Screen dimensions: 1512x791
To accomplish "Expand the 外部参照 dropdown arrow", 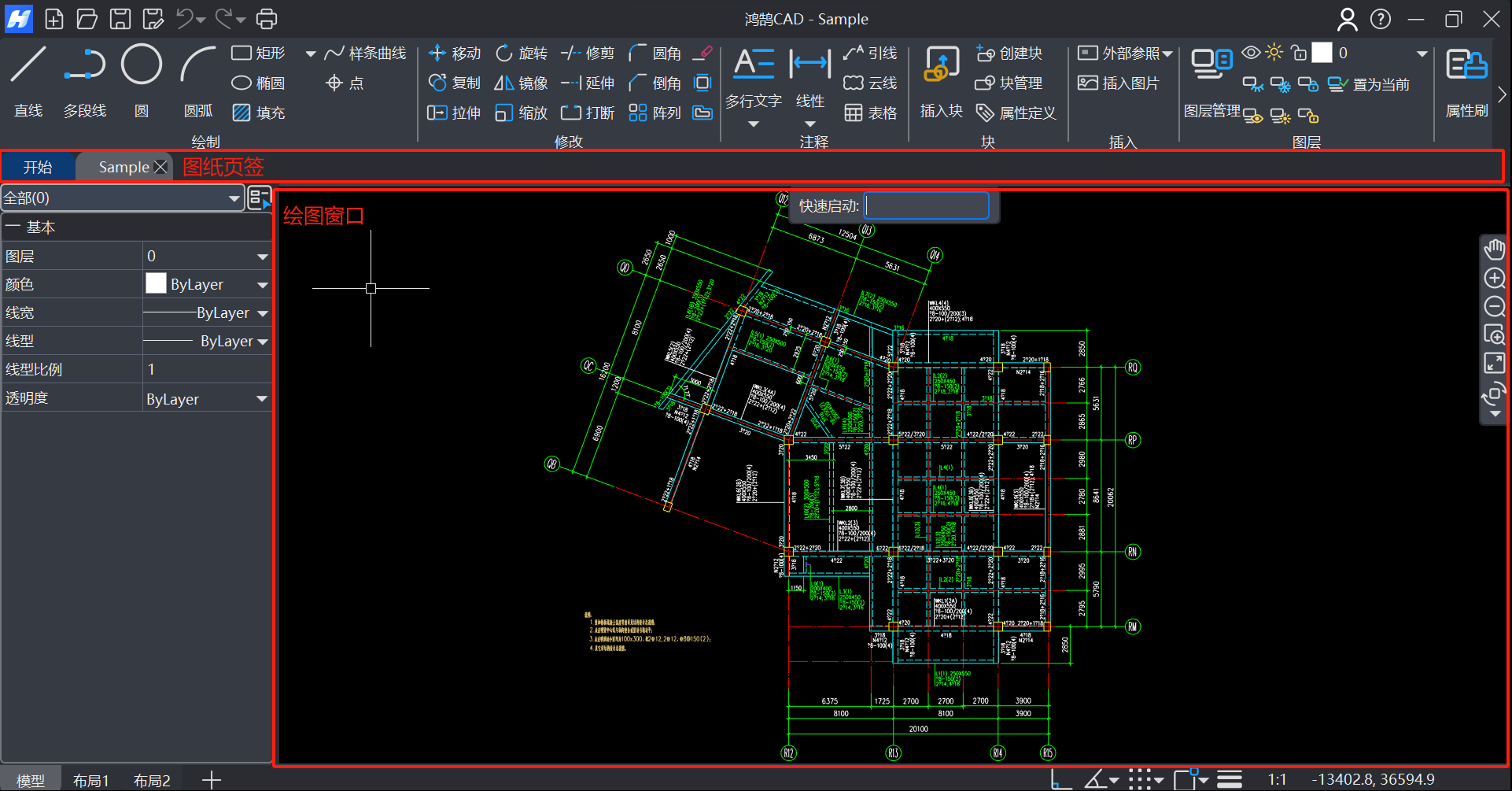I will (1167, 54).
